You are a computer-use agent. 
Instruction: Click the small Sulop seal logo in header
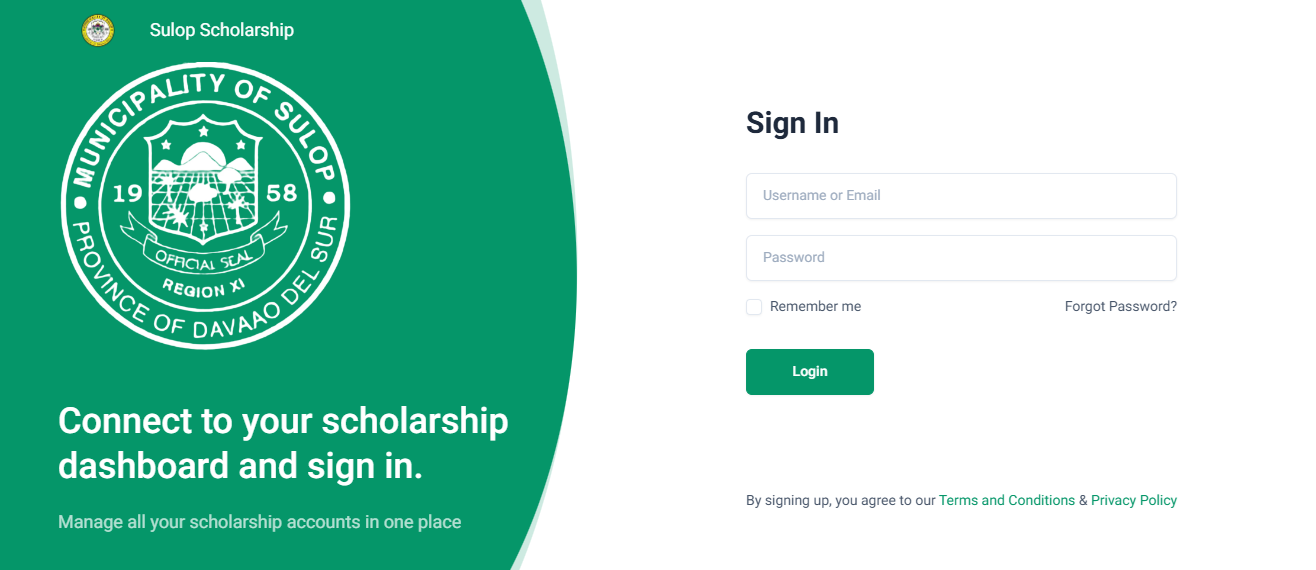coord(98,30)
